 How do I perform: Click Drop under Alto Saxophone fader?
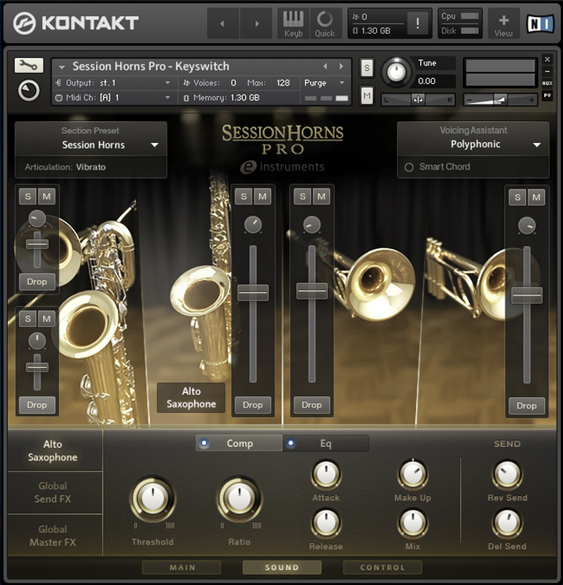(x=253, y=405)
